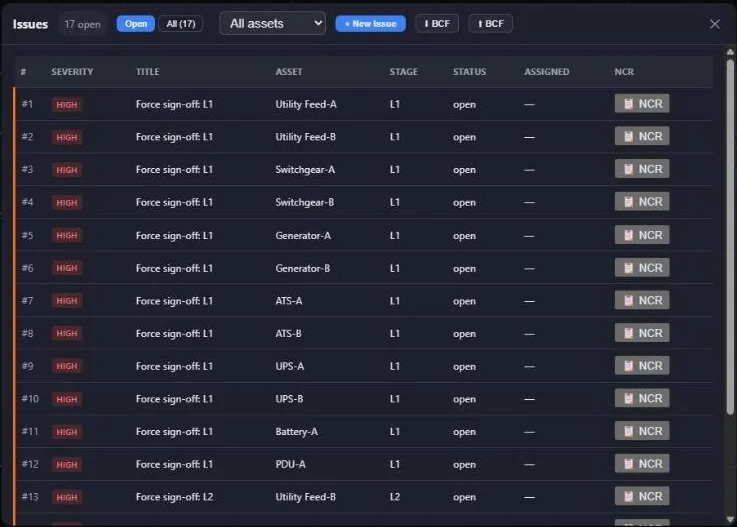
Task: Click the + New Issue button
Action: (370, 24)
